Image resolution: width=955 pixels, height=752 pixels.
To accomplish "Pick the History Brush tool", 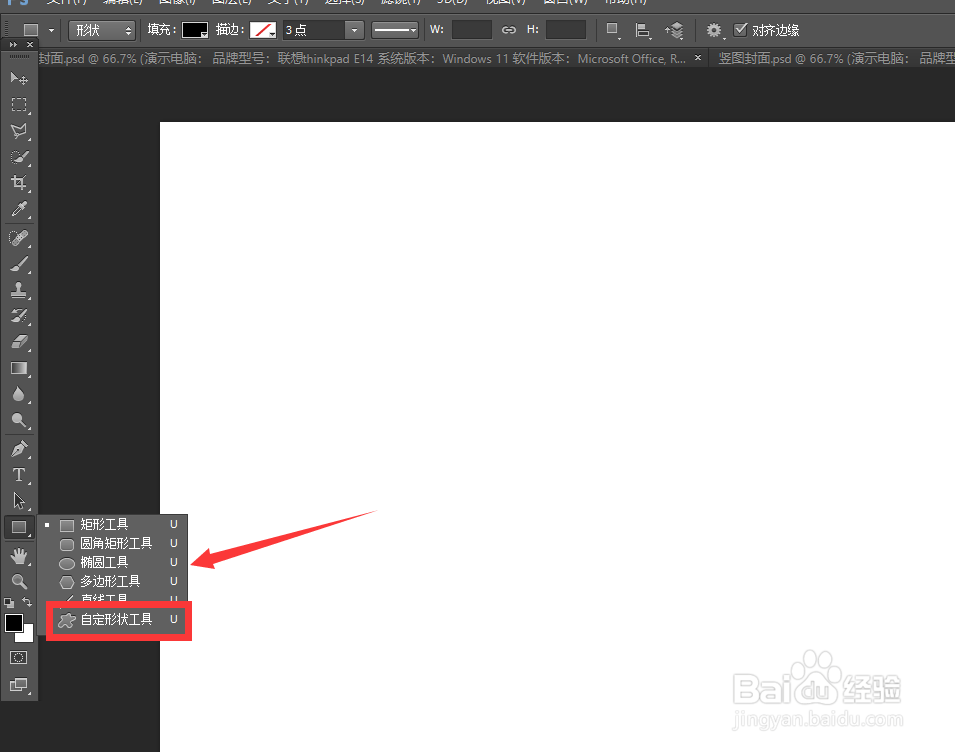I will [x=19, y=315].
